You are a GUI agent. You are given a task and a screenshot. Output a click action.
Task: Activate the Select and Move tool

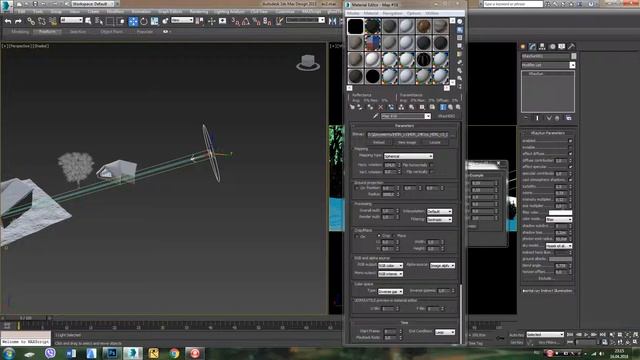point(133,21)
